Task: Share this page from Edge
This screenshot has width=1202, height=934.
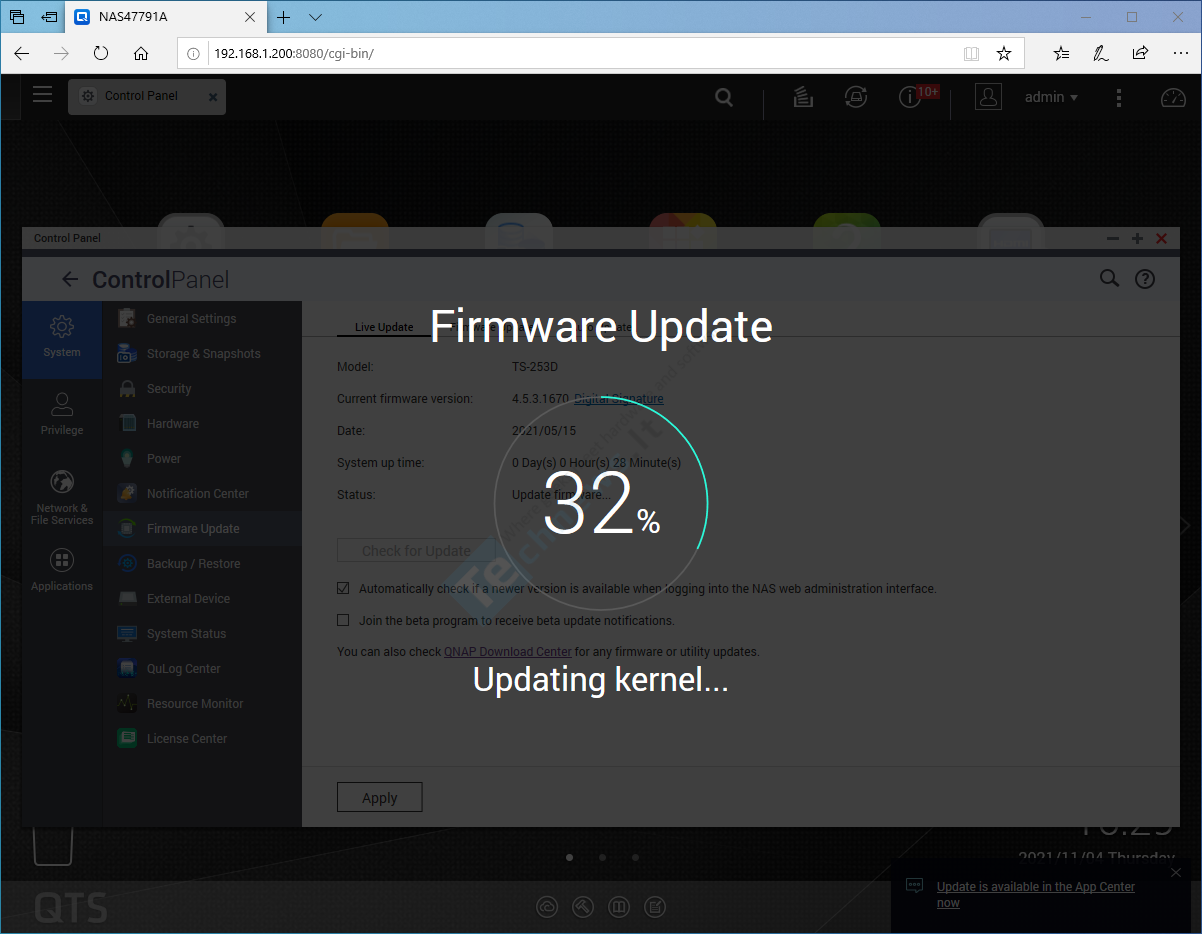Action: [1140, 54]
